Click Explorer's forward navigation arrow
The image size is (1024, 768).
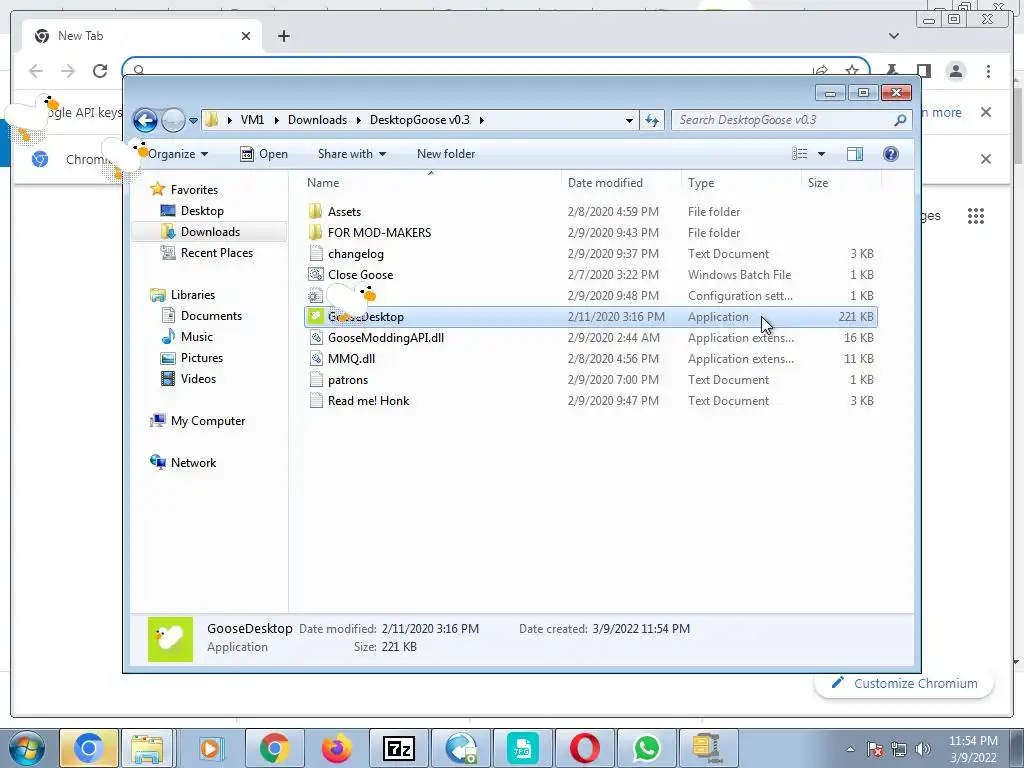173,120
